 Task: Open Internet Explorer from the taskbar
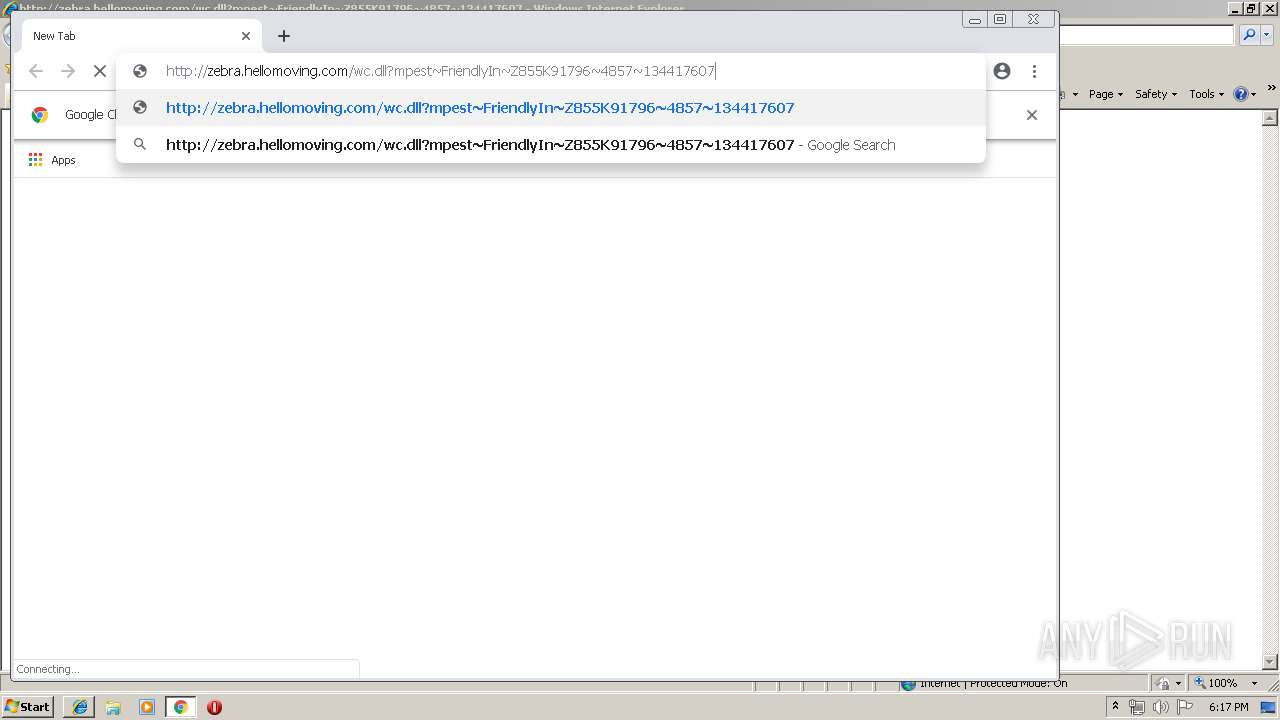coord(79,707)
